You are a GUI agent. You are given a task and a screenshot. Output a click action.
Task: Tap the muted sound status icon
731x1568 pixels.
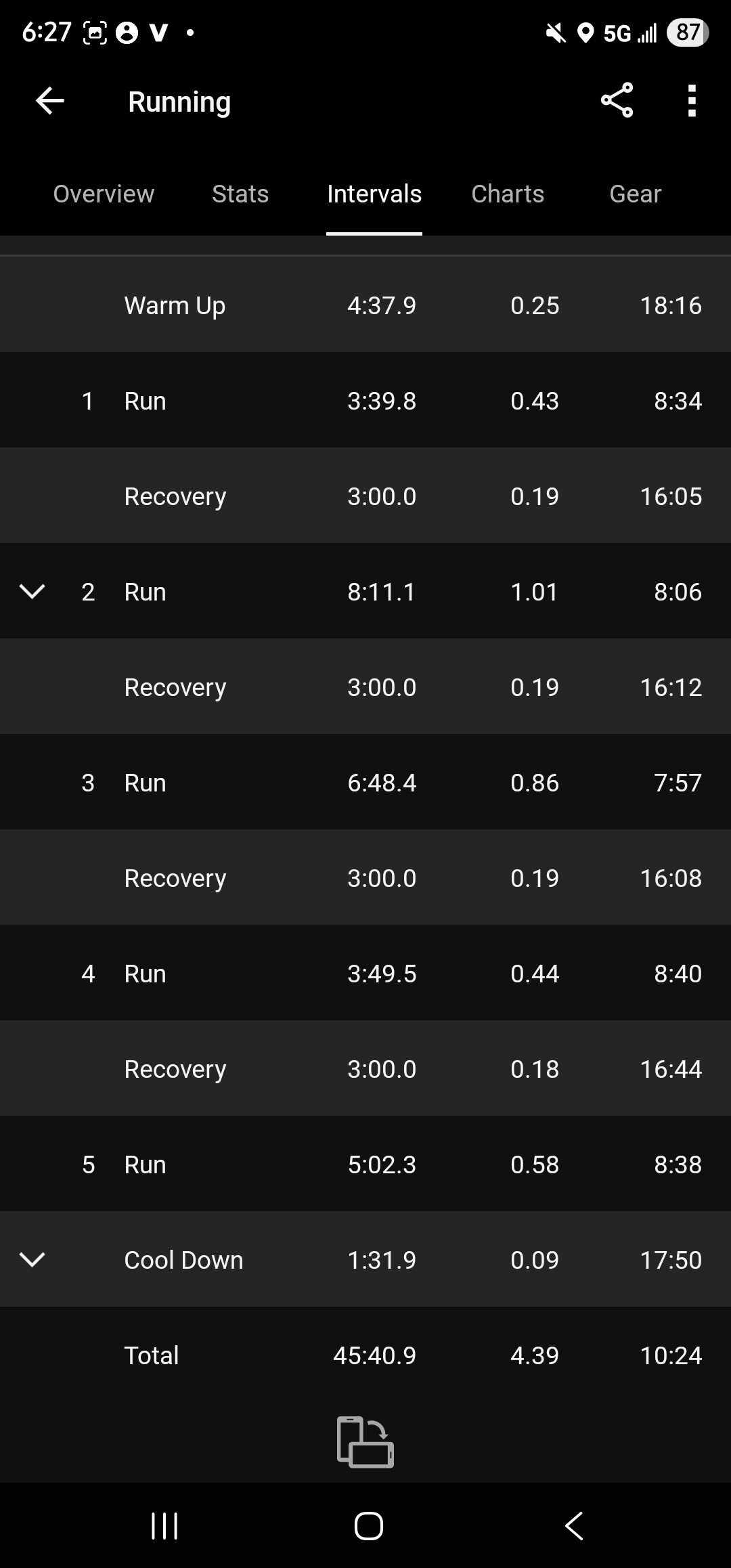tap(556, 32)
